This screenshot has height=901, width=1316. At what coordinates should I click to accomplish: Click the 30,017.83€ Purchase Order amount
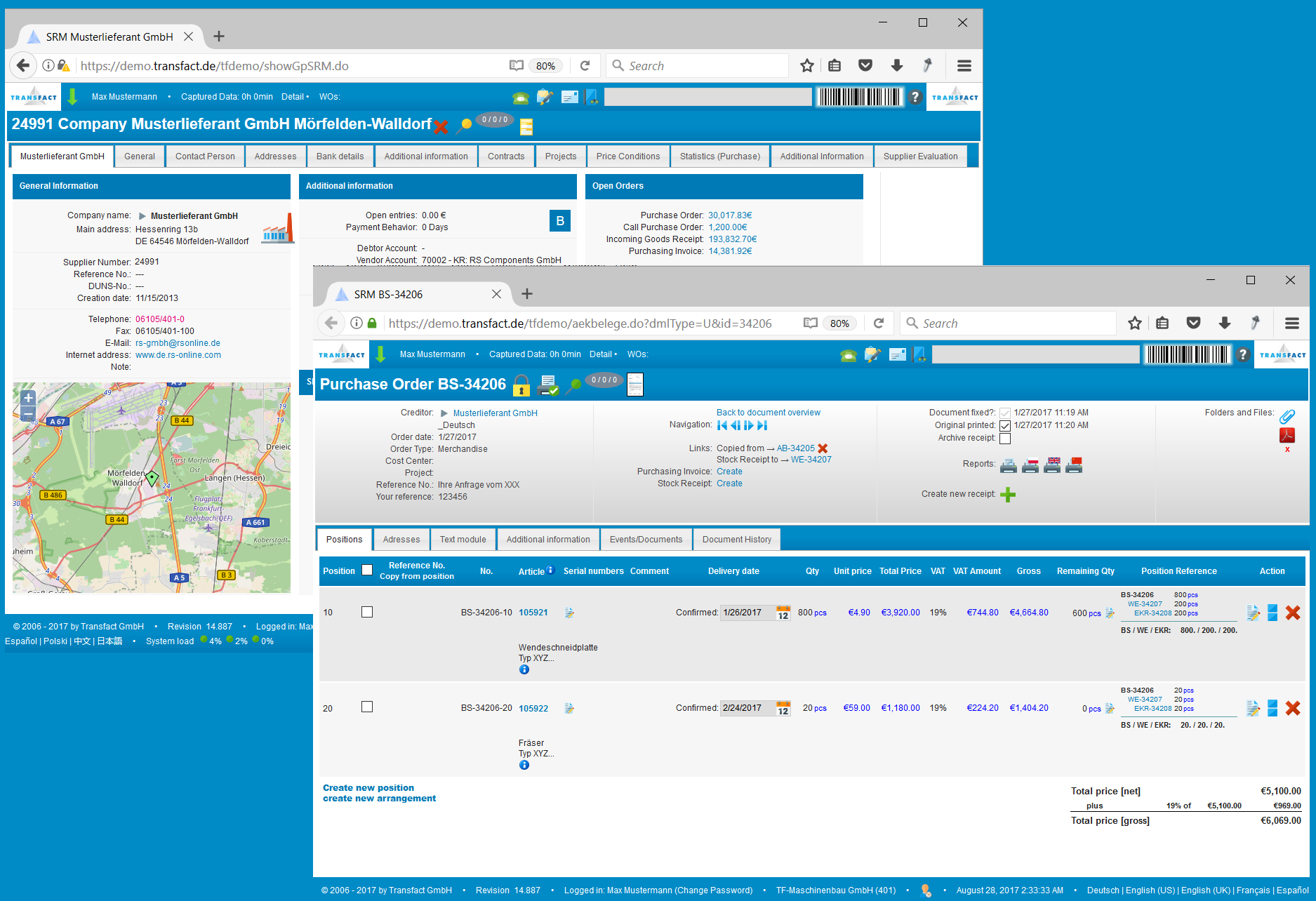730,215
